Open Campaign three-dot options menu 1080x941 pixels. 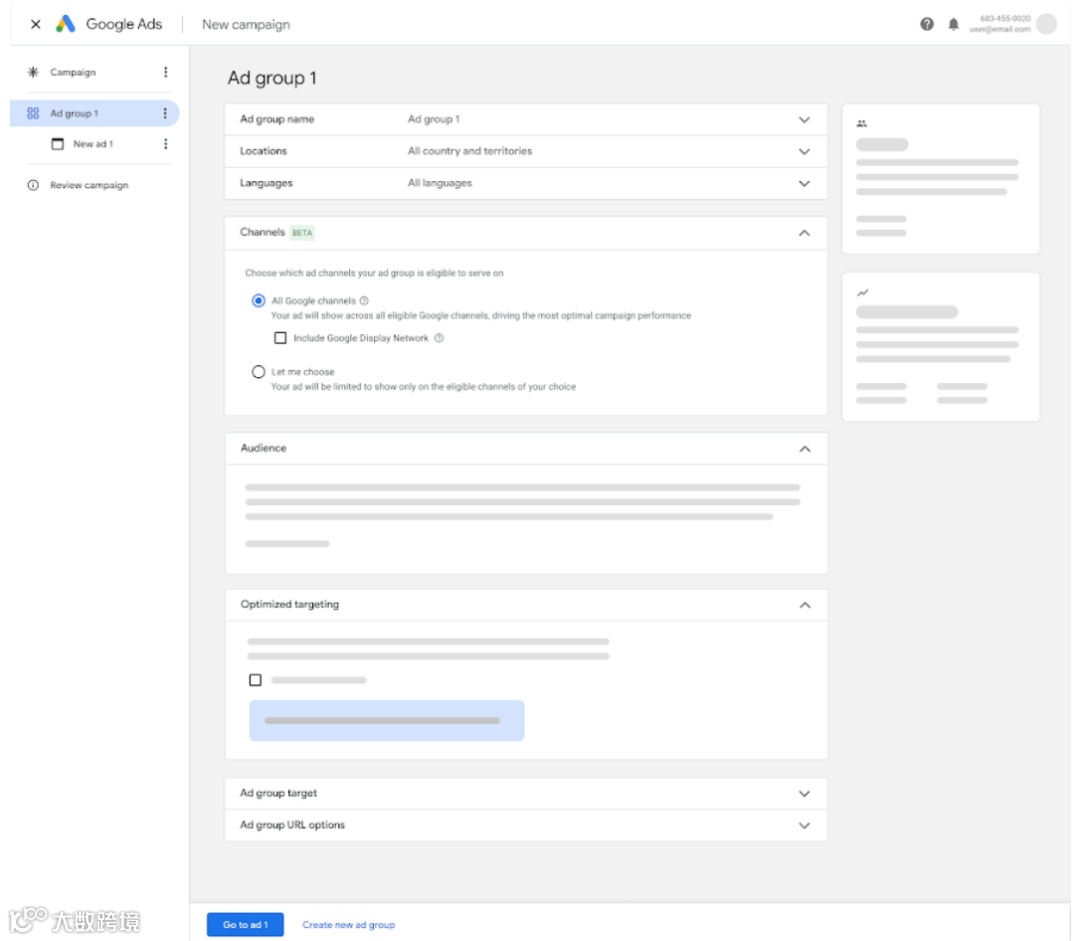[x=165, y=72]
